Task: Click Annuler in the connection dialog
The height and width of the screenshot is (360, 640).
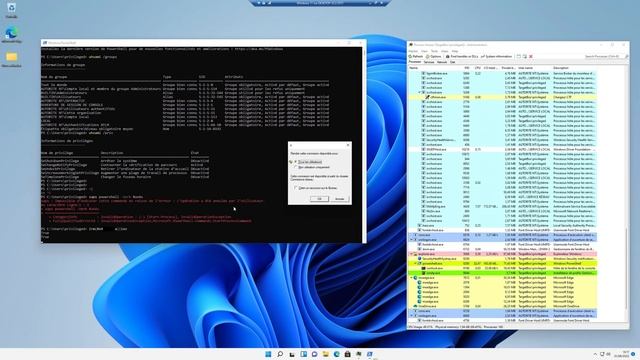Action: coord(340,199)
